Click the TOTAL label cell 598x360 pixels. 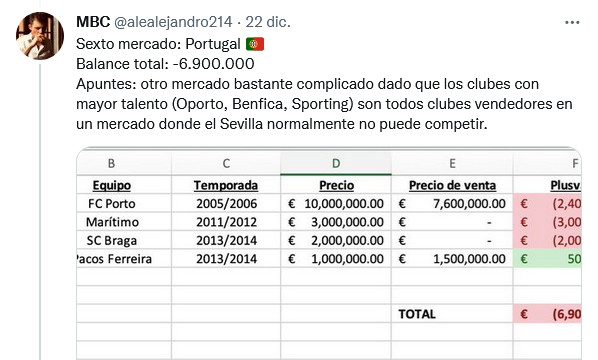coord(452,314)
